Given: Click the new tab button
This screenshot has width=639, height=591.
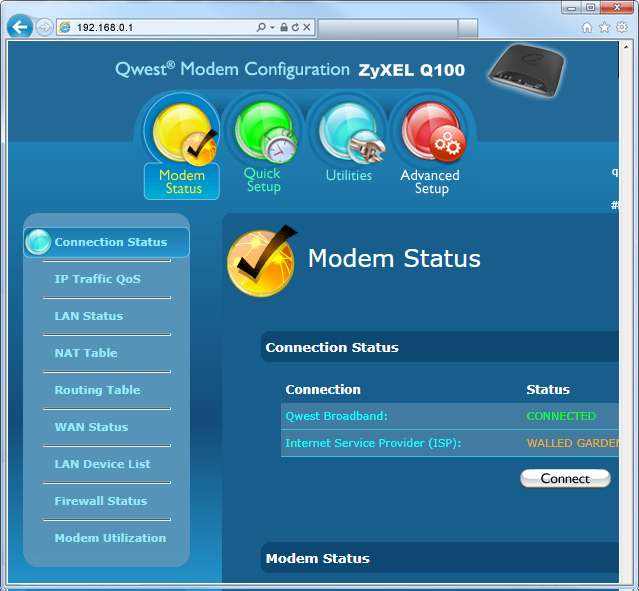Looking at the screenshot, I should pyautogui.click(x=467, y=28).
